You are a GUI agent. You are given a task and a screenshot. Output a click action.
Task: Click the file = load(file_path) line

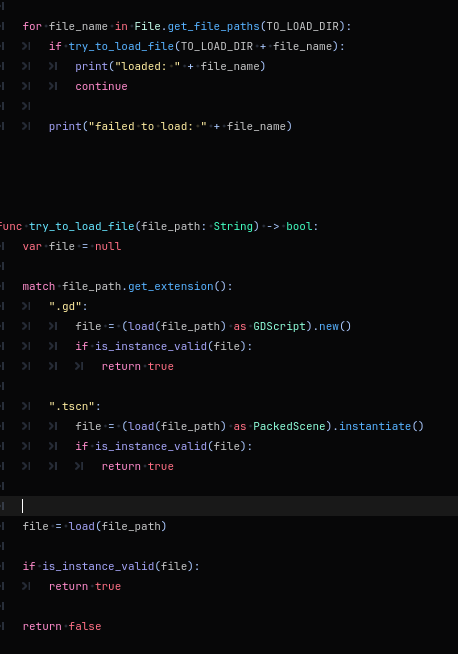95,526
